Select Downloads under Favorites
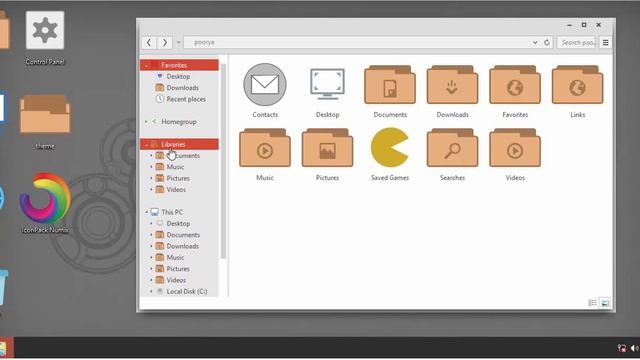The height and width of the screenshot is (360, 640). 182,88
